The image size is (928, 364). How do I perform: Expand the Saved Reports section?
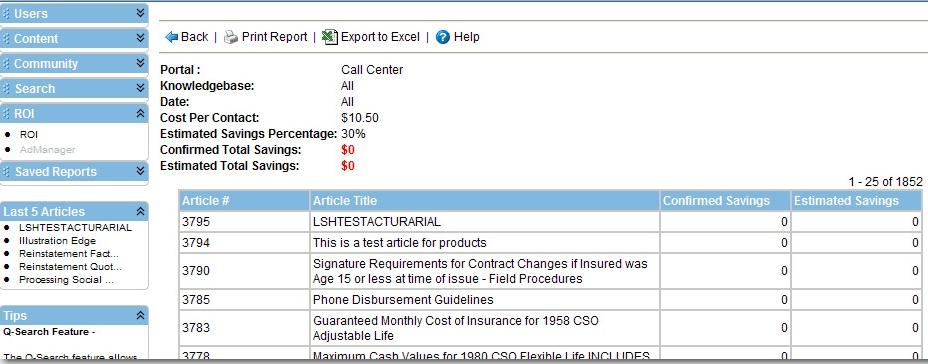click(140, 171)
